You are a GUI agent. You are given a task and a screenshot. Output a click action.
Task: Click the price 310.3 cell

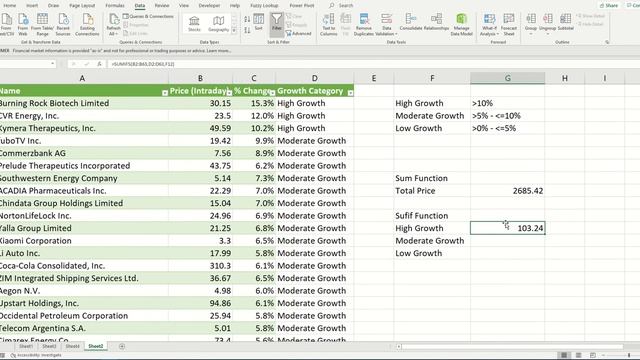[200, 266]
